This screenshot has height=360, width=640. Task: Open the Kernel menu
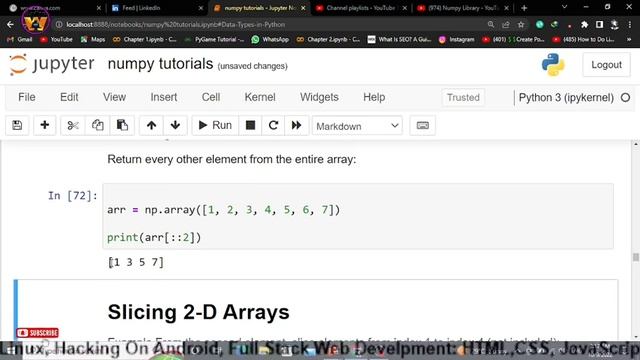click(x=260, y=97)
